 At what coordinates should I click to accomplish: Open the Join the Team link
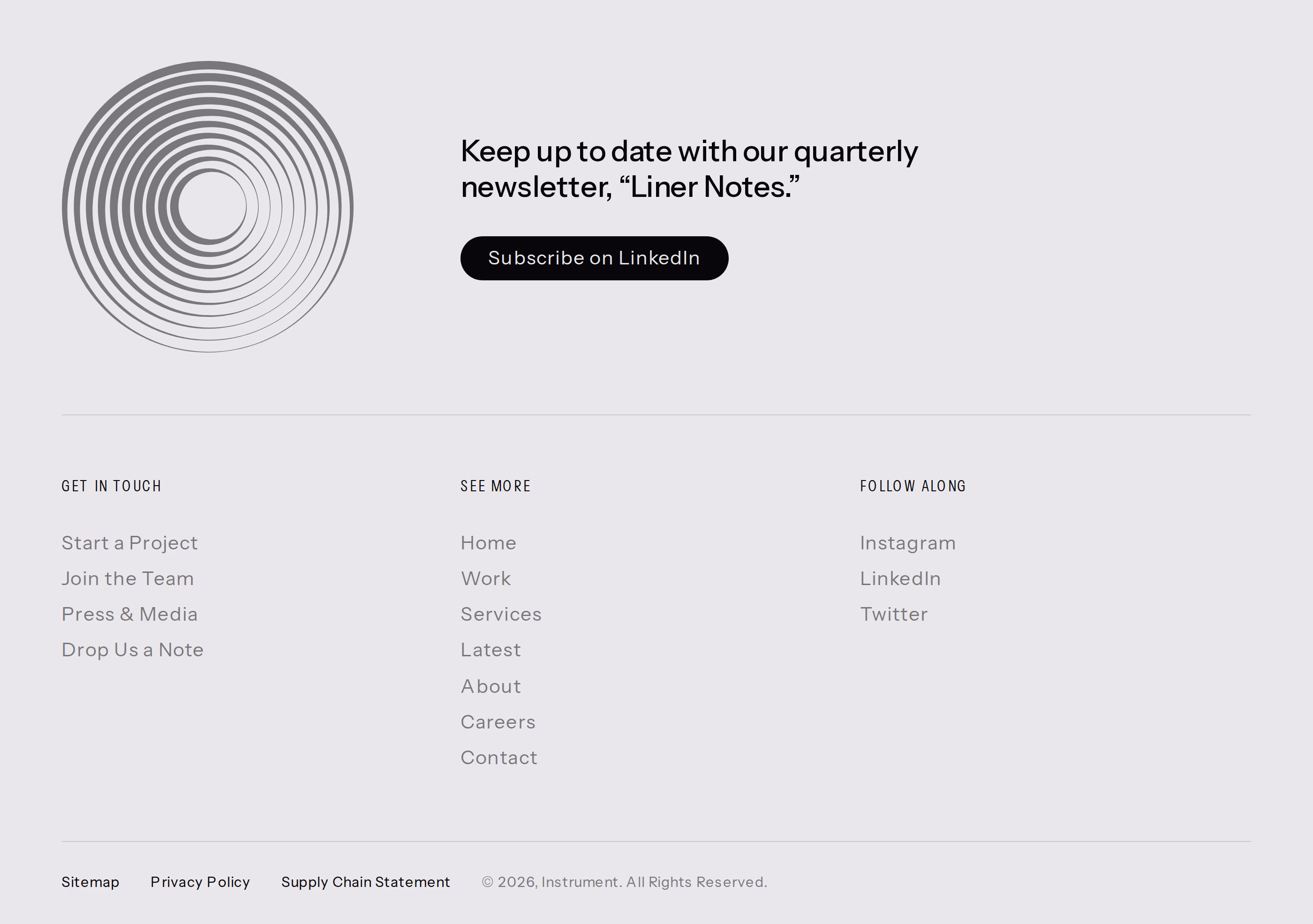pos(128,578)
